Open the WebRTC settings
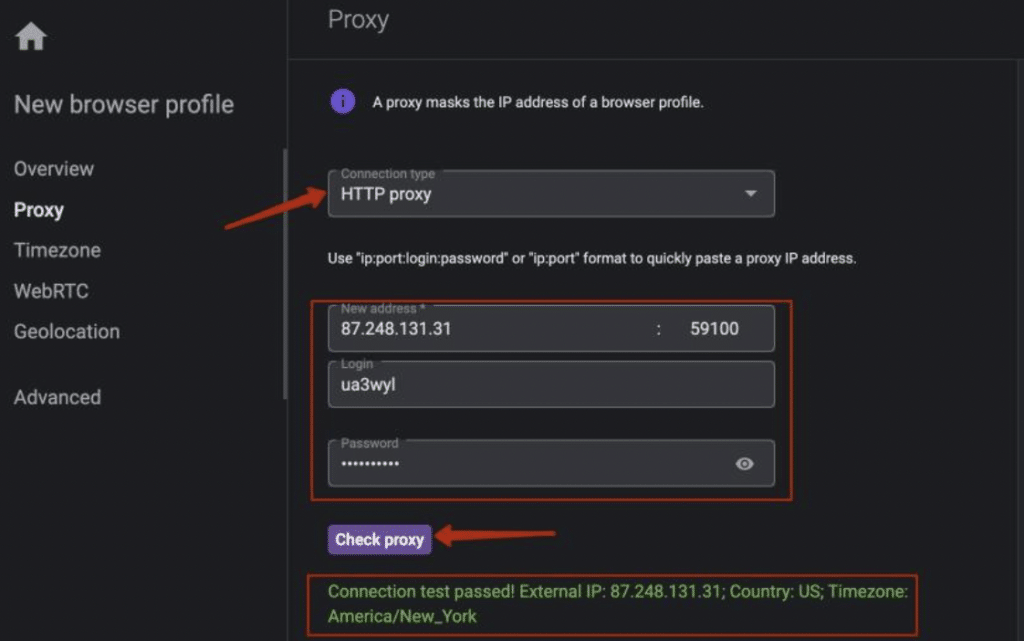Viewport: 1024px width, 641px height. pos(51,291)
